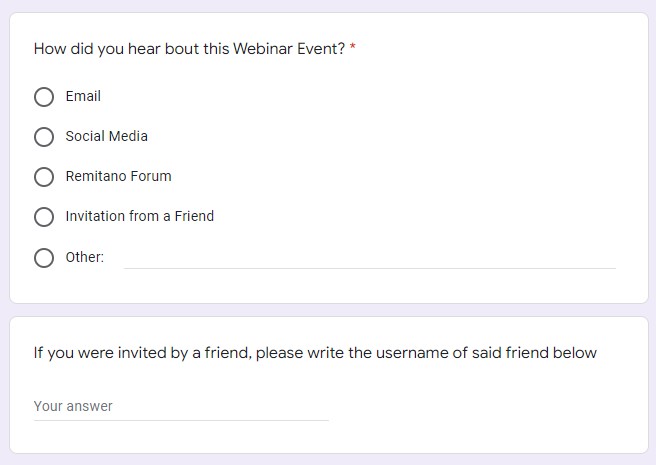656x465 pixels.
Task: Click the Remitano Forum label text
Action: click(118, 176)
